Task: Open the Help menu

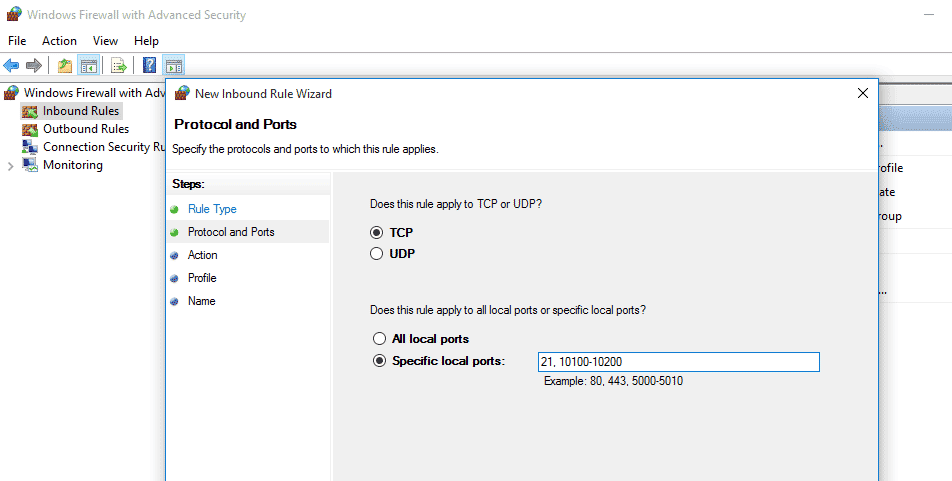Action: point(146,41)
